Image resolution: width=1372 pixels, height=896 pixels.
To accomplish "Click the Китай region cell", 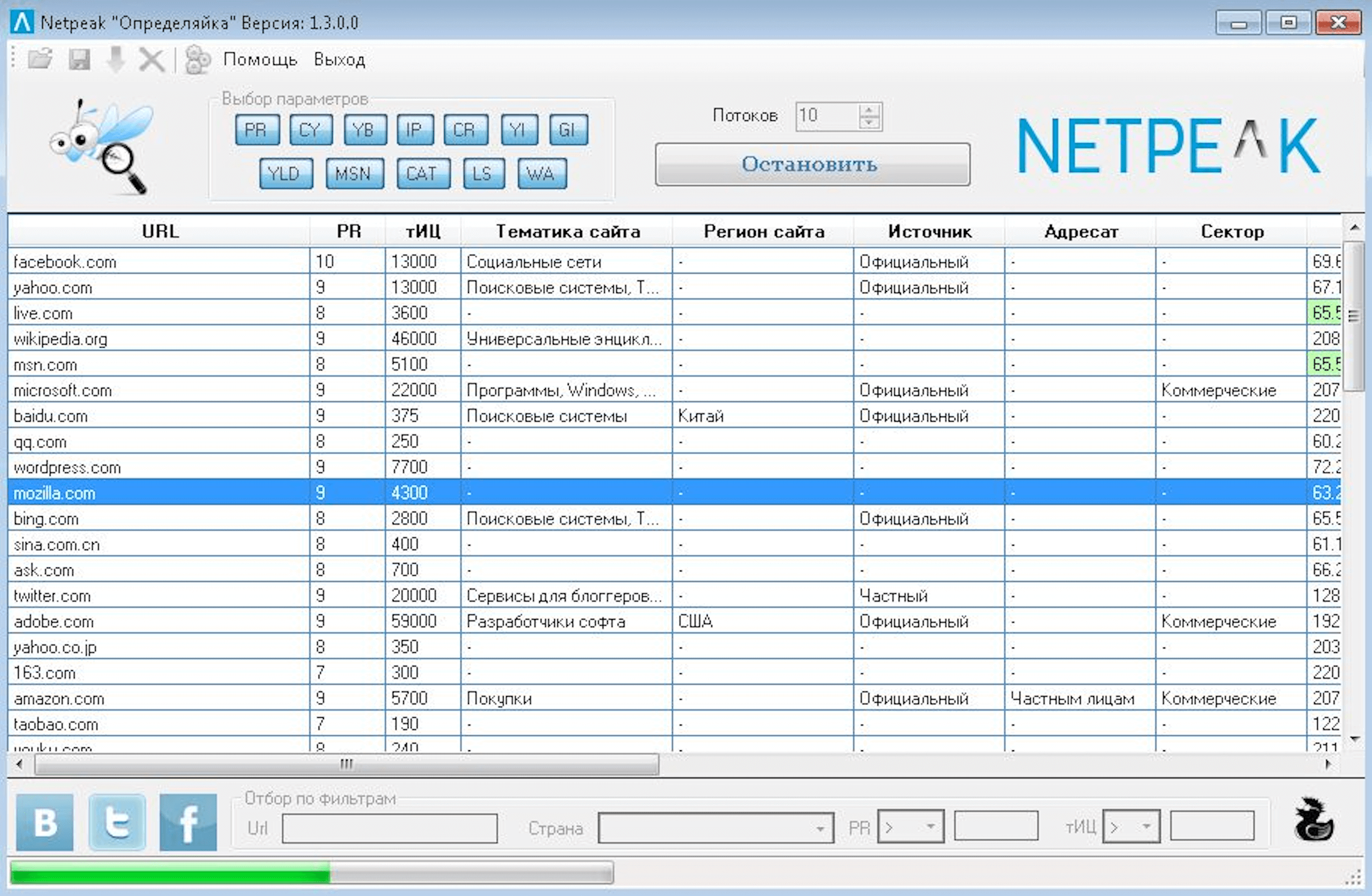I will 762,416.
